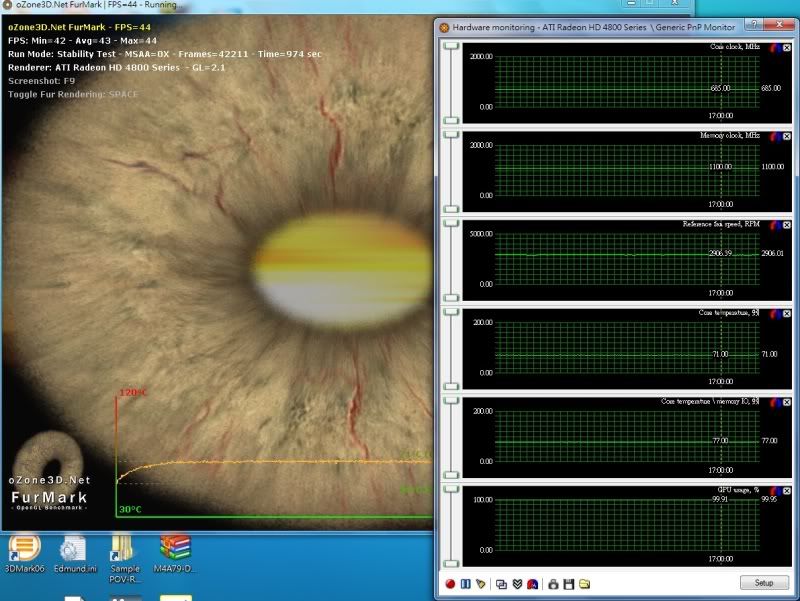Click the help question mark in Hardware monitoring title bar

pyautogui.click(x=754, y=25)
